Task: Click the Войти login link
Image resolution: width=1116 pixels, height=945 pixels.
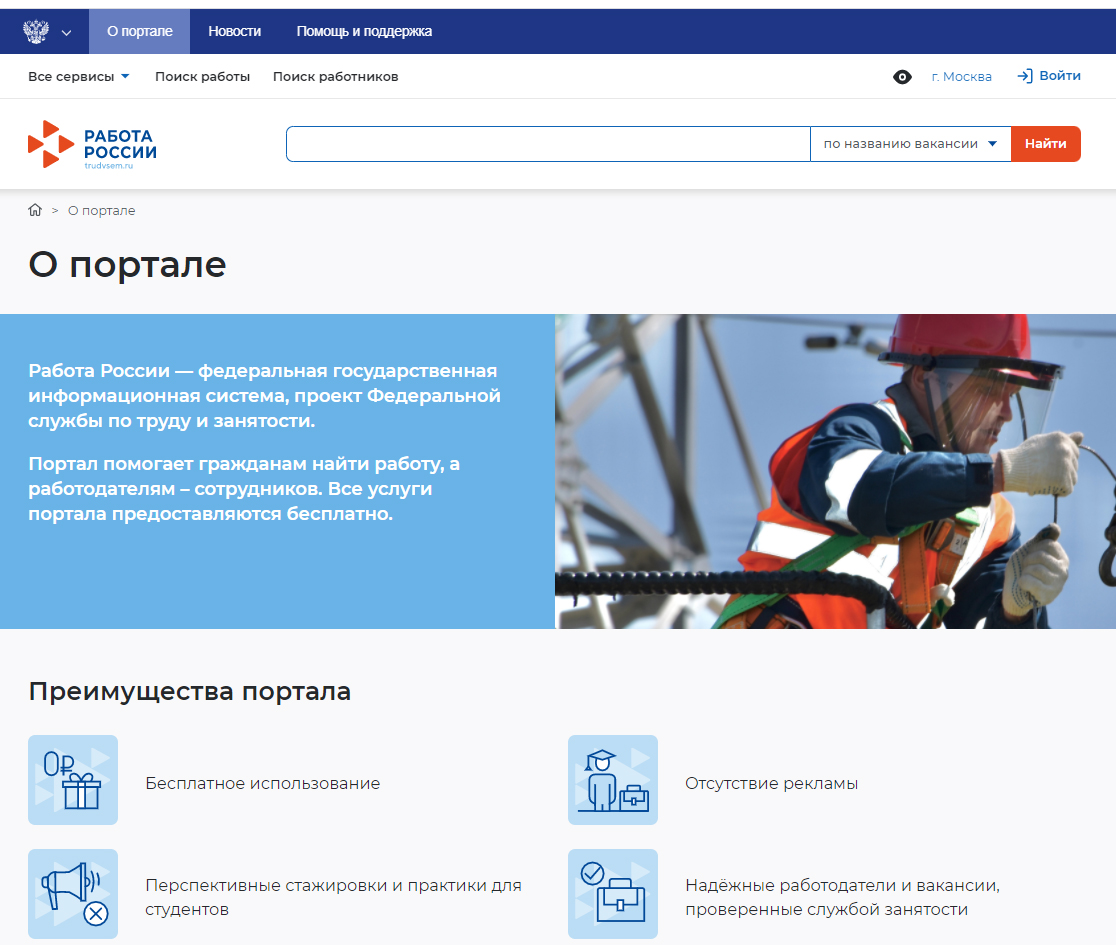Action: pos(1060,75)
